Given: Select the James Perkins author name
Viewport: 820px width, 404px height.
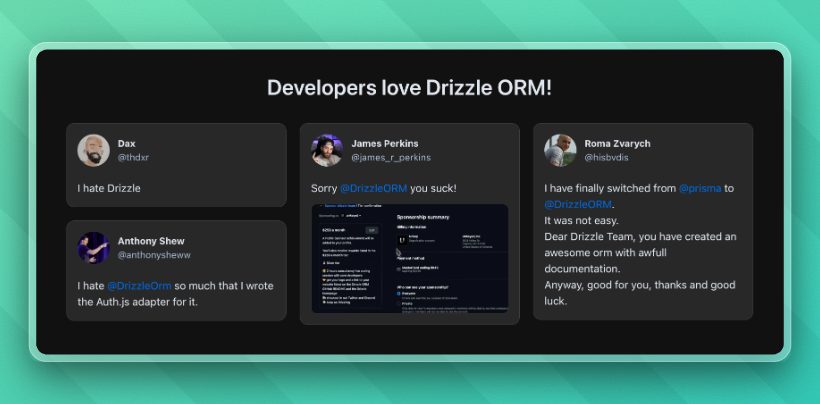Looking at the screenshot, I should pos(385,143).
